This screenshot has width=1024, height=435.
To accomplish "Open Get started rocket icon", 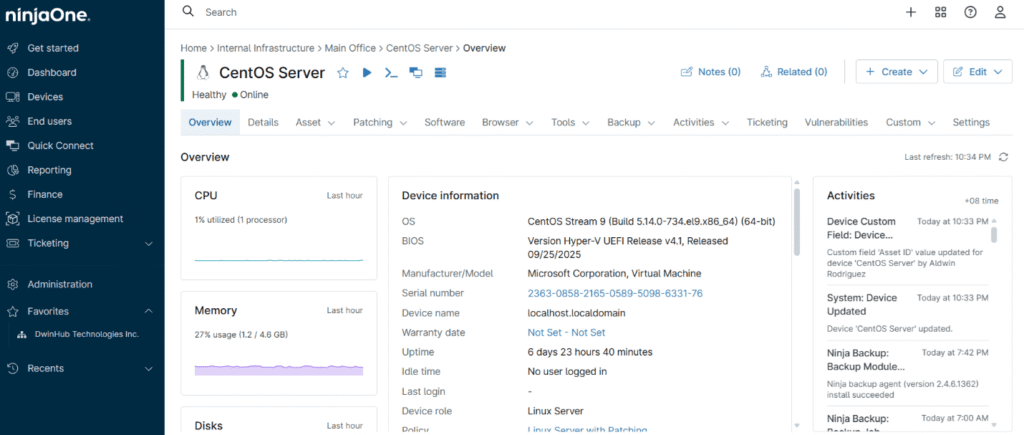I will (12, 48).
